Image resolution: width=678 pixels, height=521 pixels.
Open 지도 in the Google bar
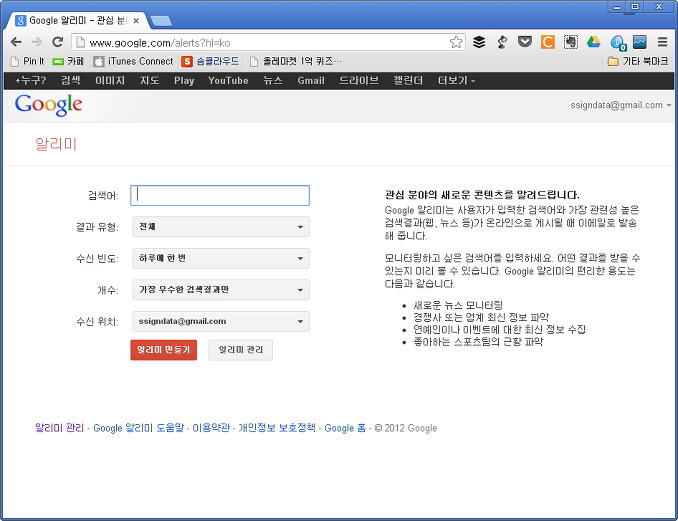(x=149, y=81)
